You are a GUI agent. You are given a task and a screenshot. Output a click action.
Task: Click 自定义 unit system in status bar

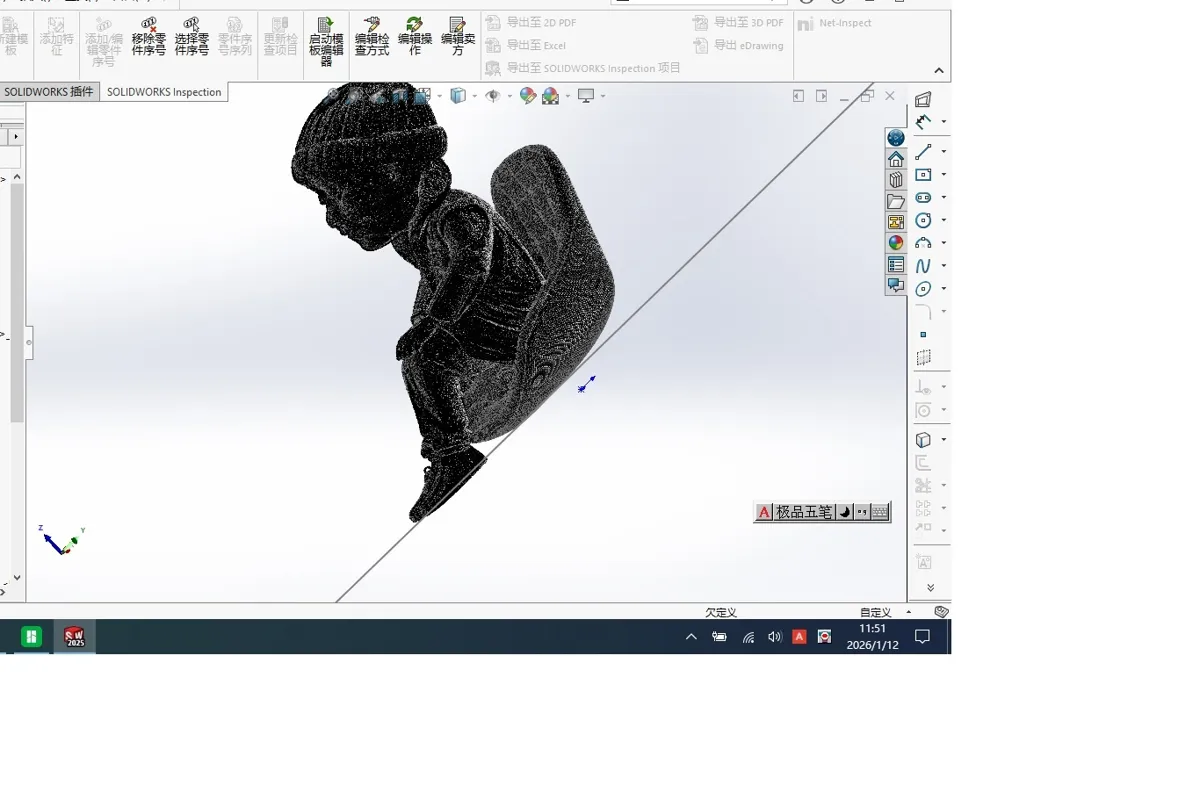(x=875, y=613)
